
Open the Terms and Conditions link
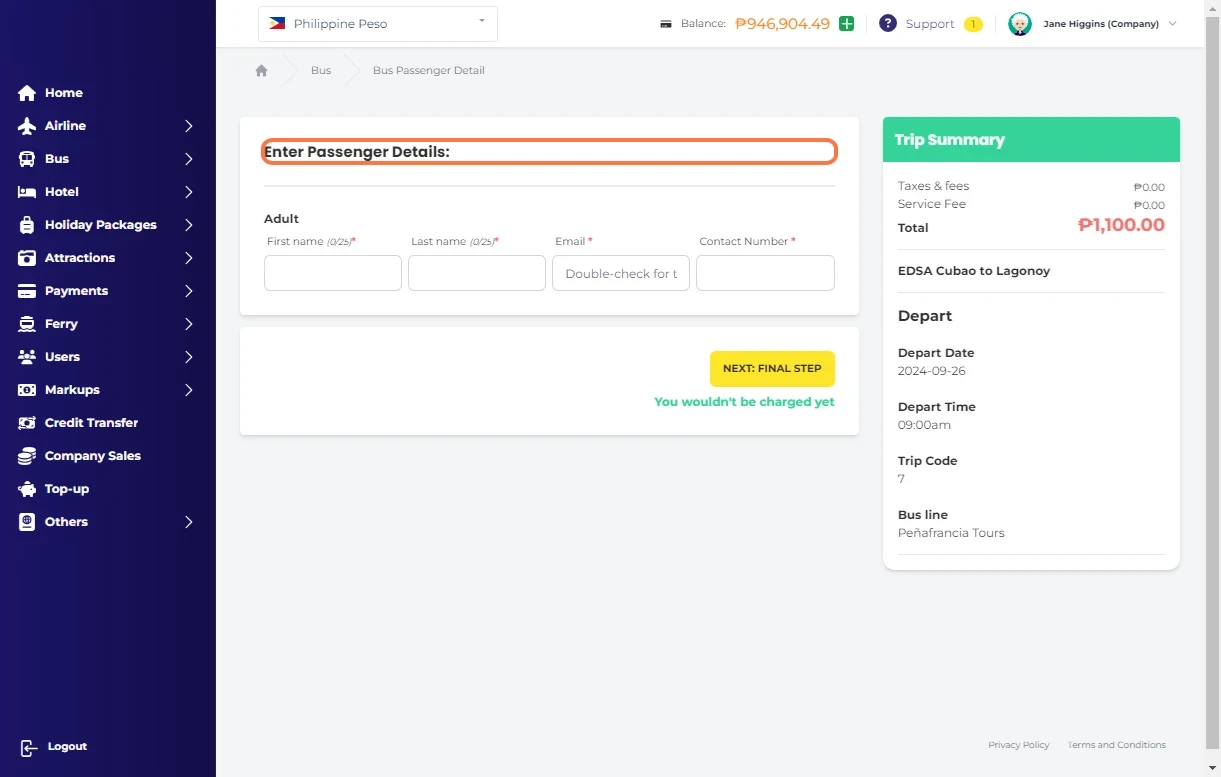click(1116, 745)
